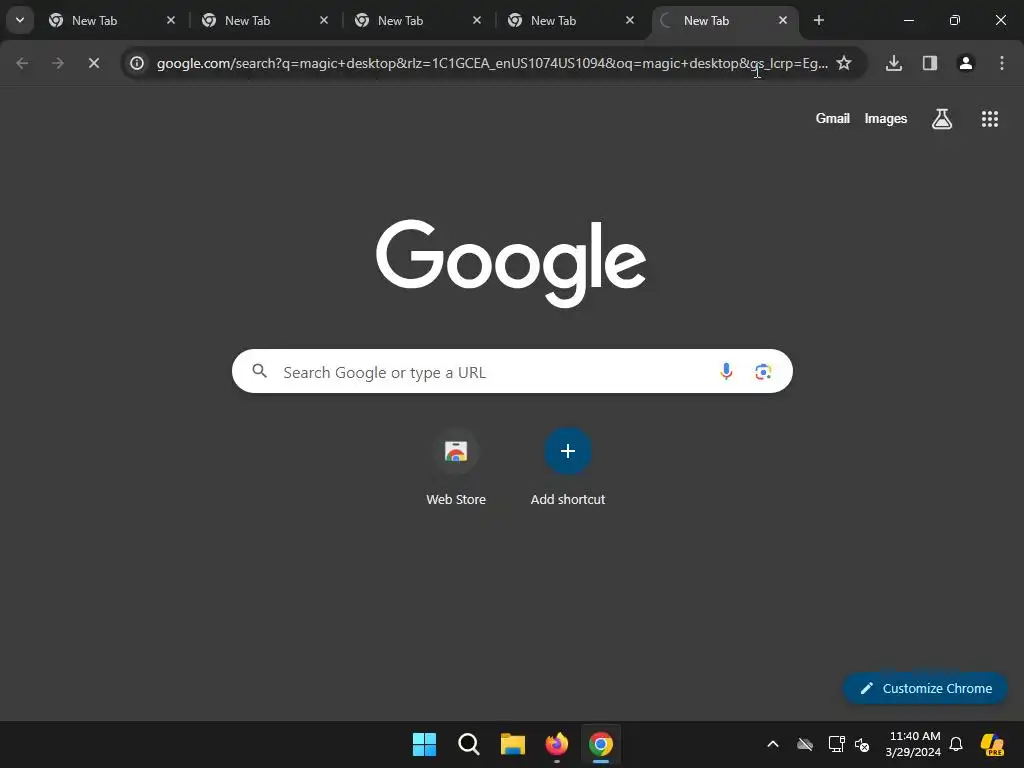The image size is (1024, 768).
Task: Click the Google logo
Action: [x=511, y=263]
